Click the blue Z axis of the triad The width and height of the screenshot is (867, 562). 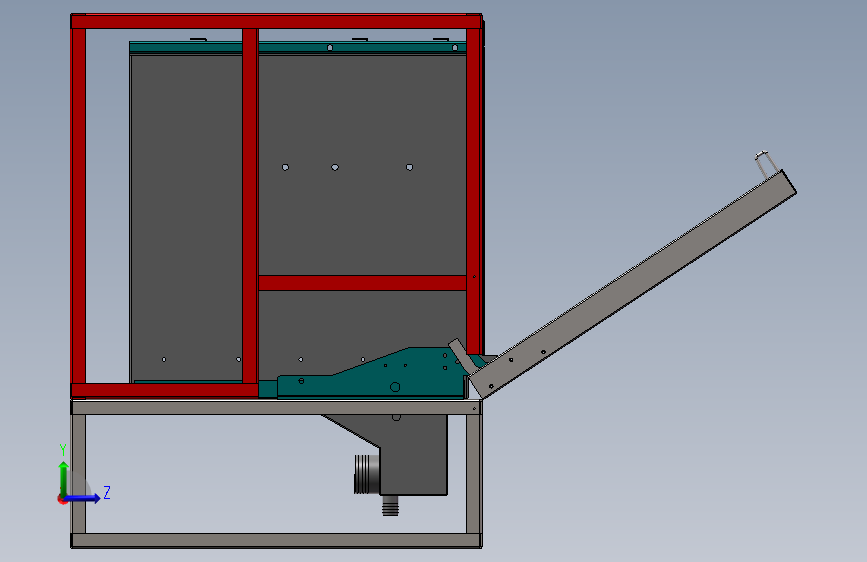(83, 498)
